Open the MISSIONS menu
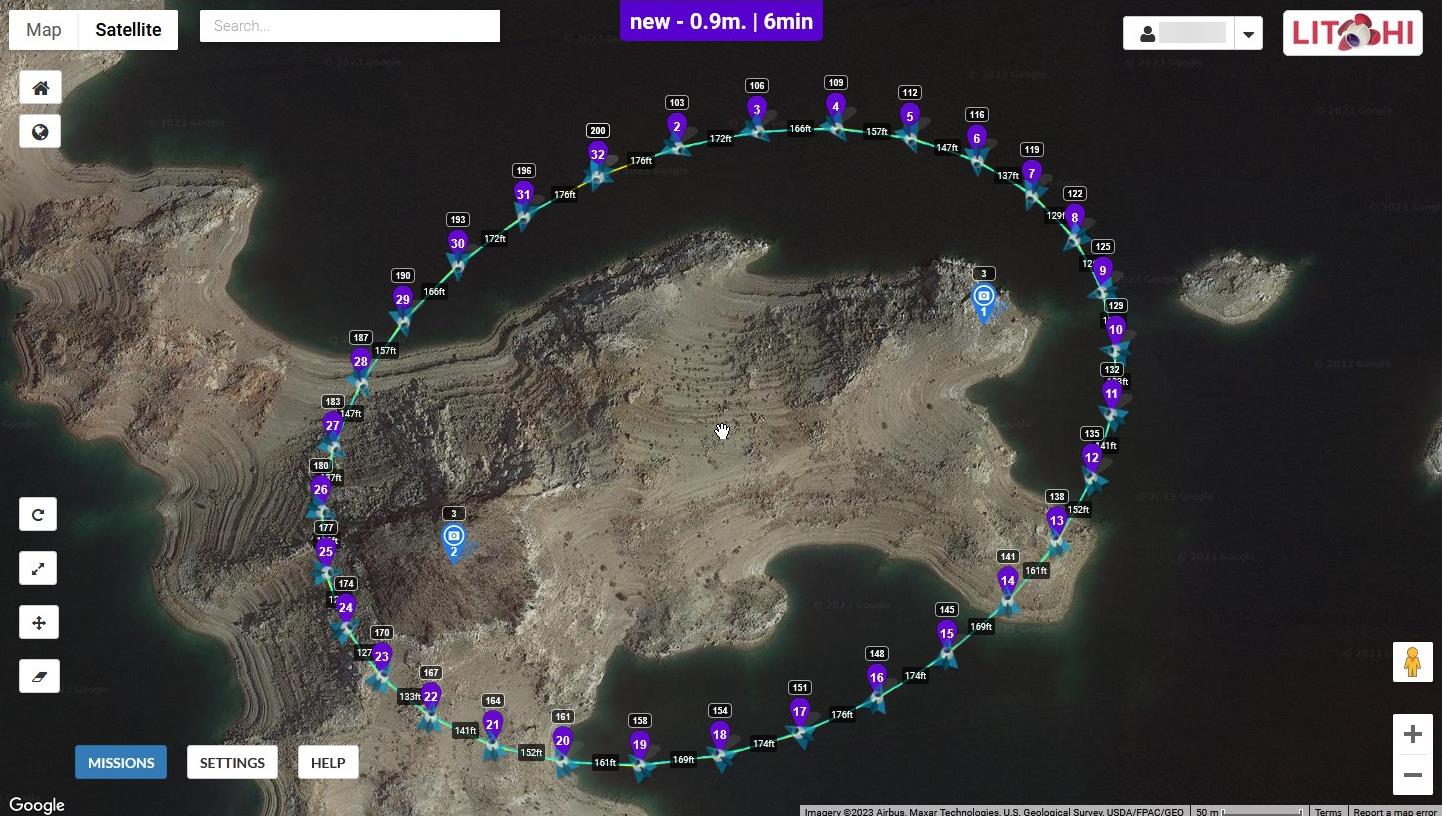1442x816 pixels. pos(121,763)
